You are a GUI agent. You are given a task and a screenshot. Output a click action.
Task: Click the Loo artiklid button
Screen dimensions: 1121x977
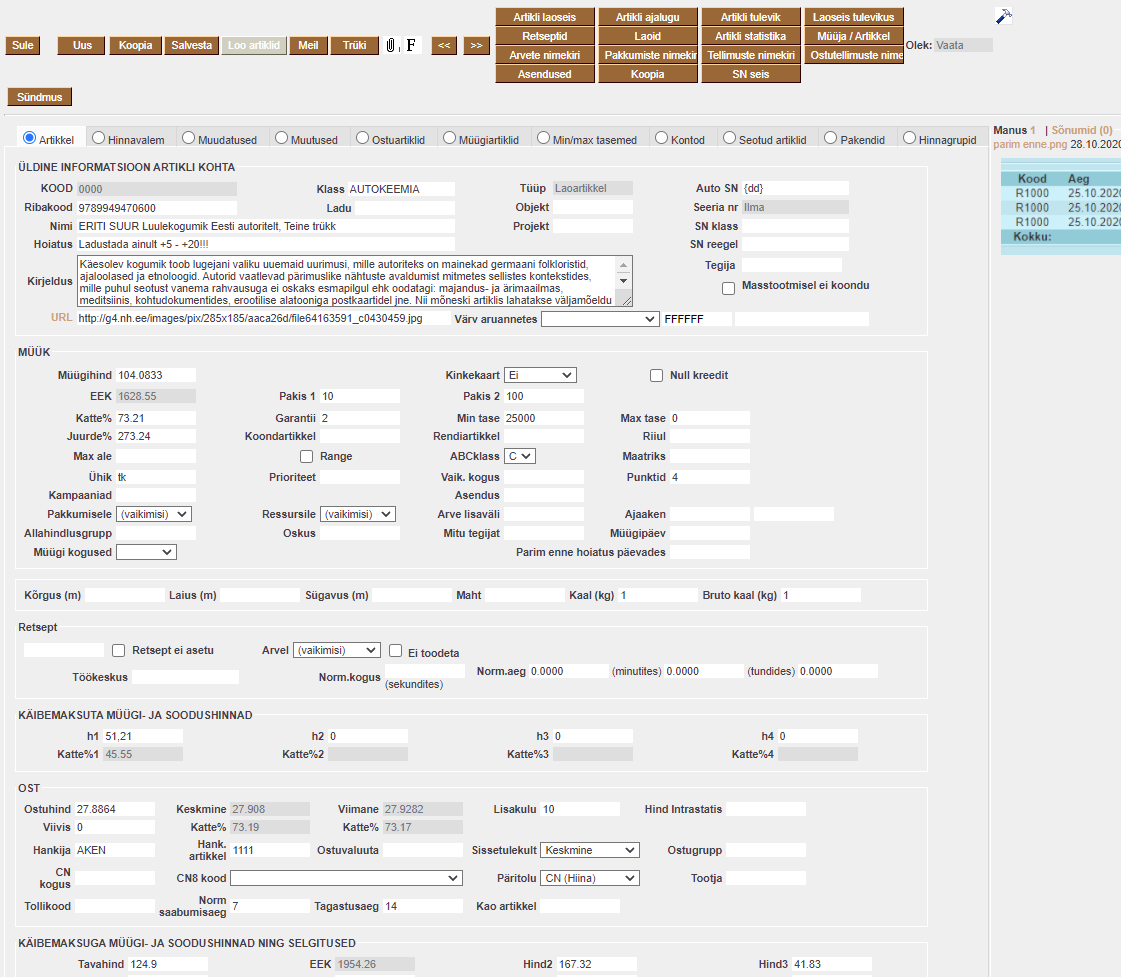click(x=254, y=46)
